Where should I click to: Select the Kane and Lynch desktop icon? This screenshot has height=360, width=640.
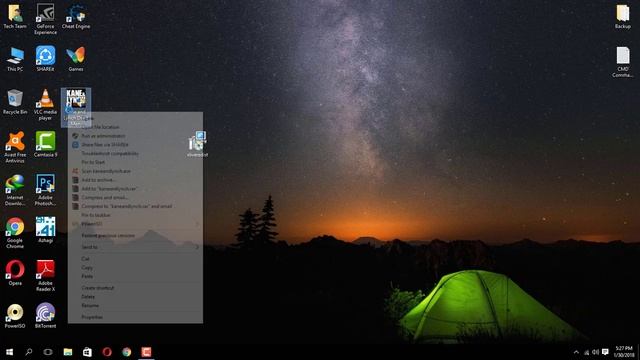tap(76, 107)
